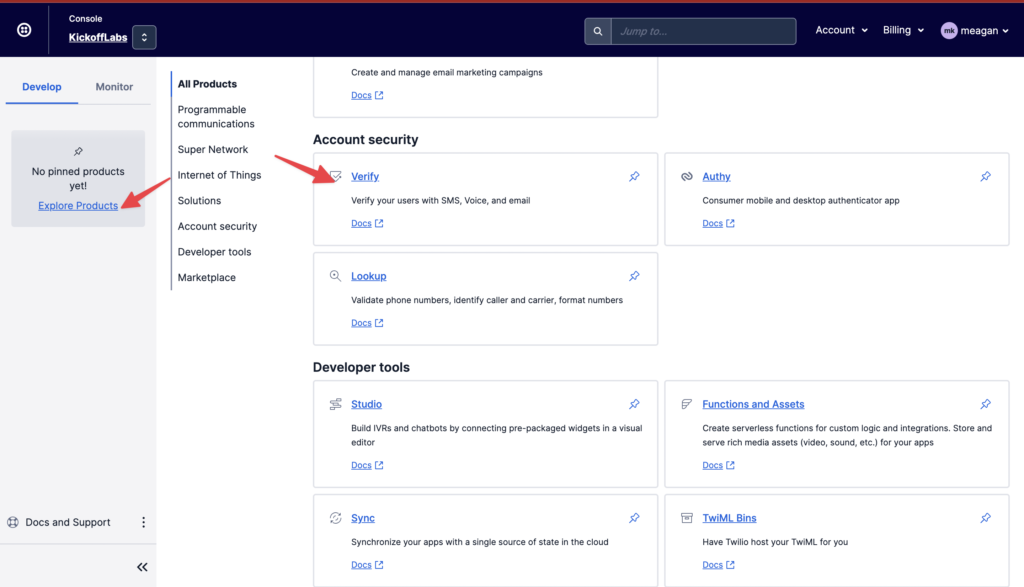1024x587 pixels.
Task: Pin the TwiML Bins product
Action: click(x=985, y=518)
